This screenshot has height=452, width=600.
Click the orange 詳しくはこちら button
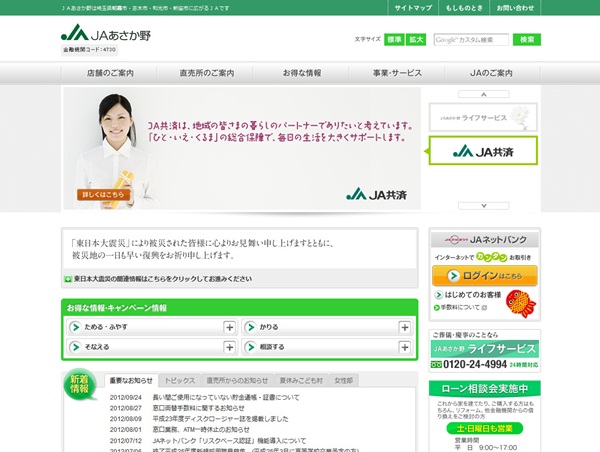click(103, 194)
